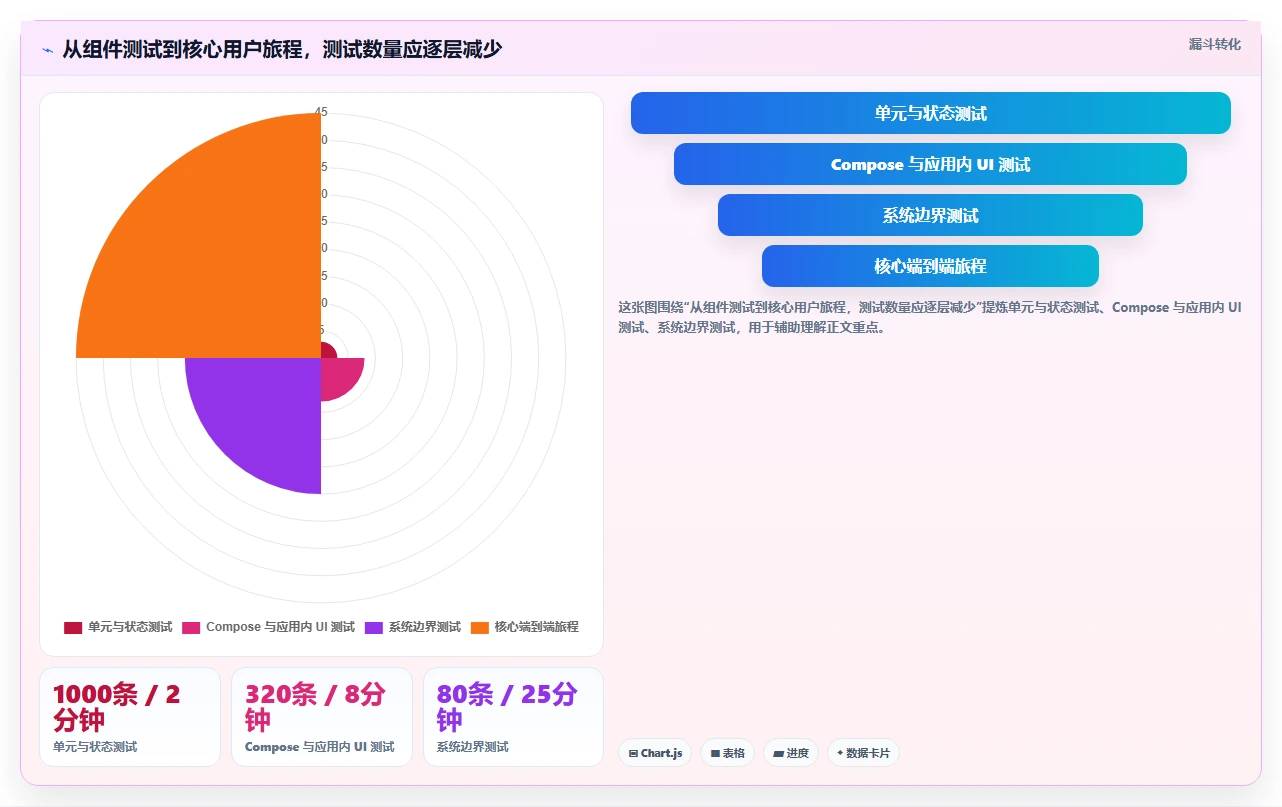Click the 系统边界测试 caption under 80条
The image size is (1282, 807).
click(x=473, y=747)
